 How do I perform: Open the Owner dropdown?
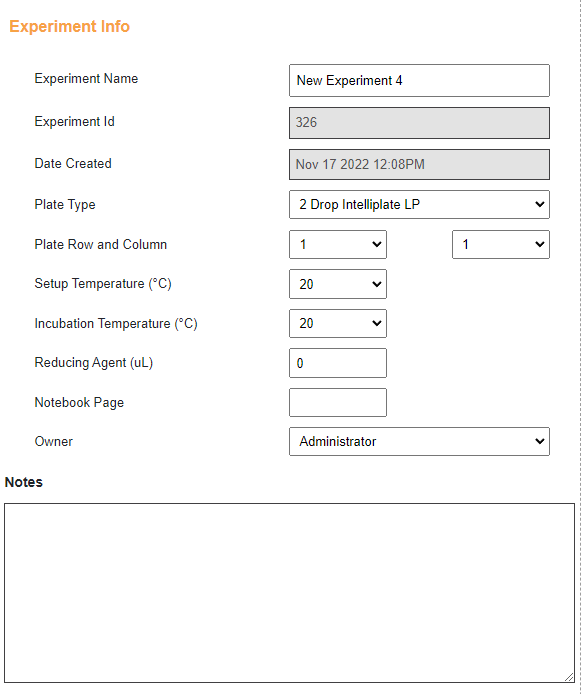point(419,441)
